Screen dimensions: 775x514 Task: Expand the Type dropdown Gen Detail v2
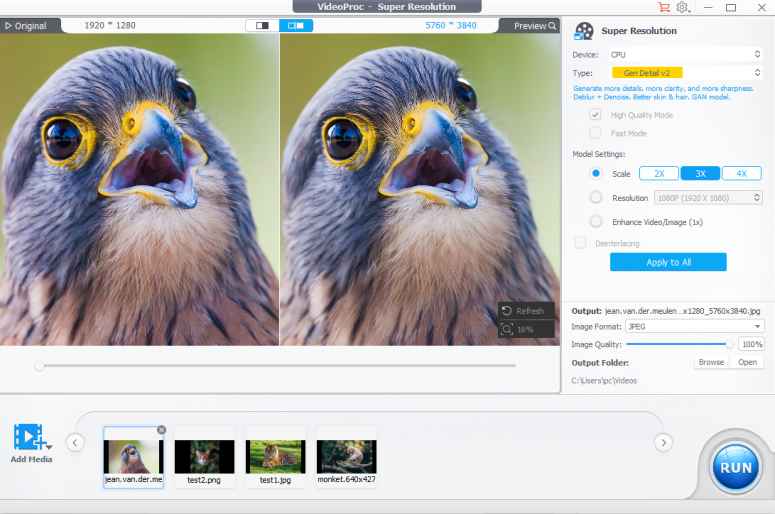(686, 73)
